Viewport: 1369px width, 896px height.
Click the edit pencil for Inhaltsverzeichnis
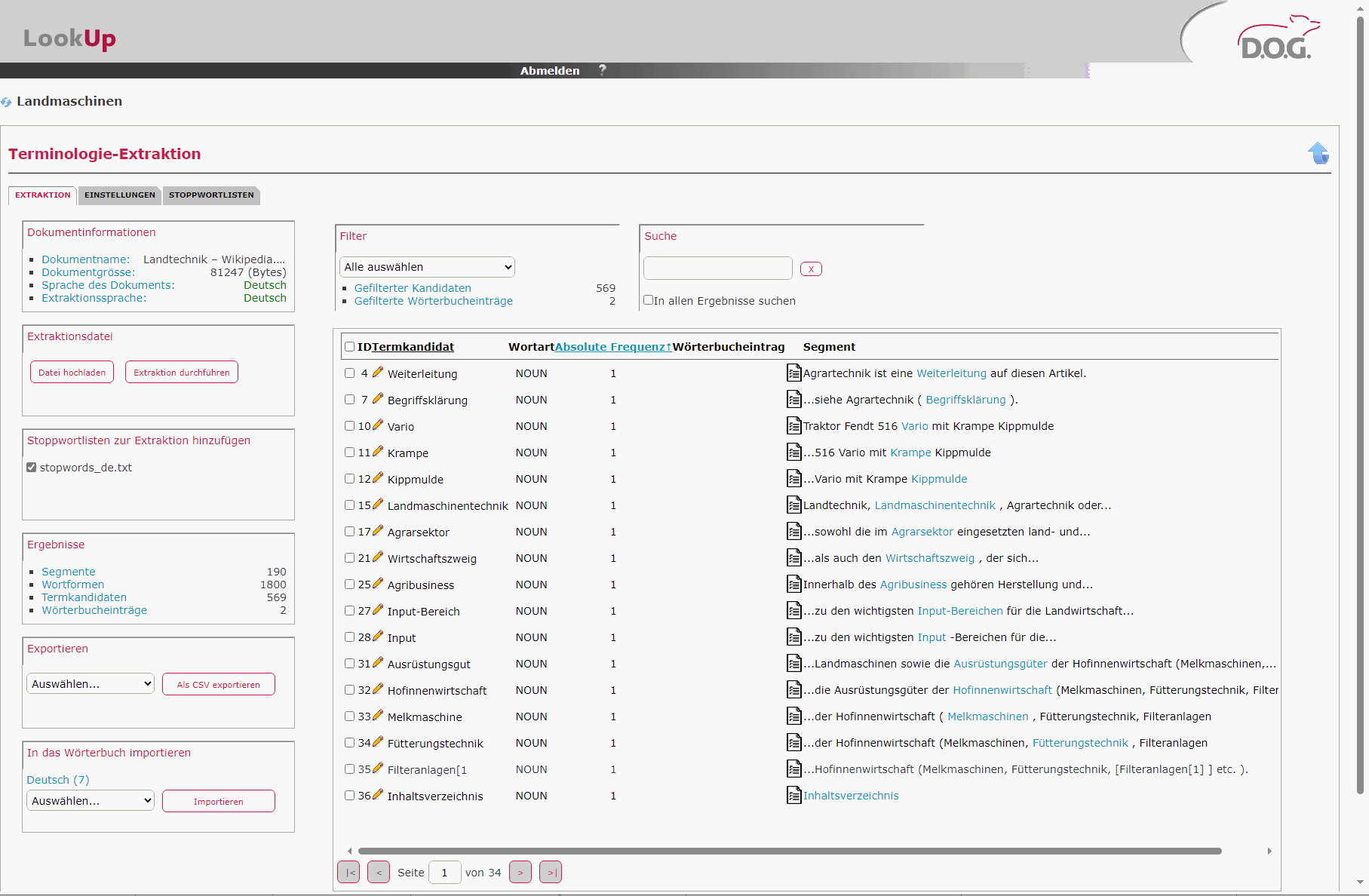[378, 795]
